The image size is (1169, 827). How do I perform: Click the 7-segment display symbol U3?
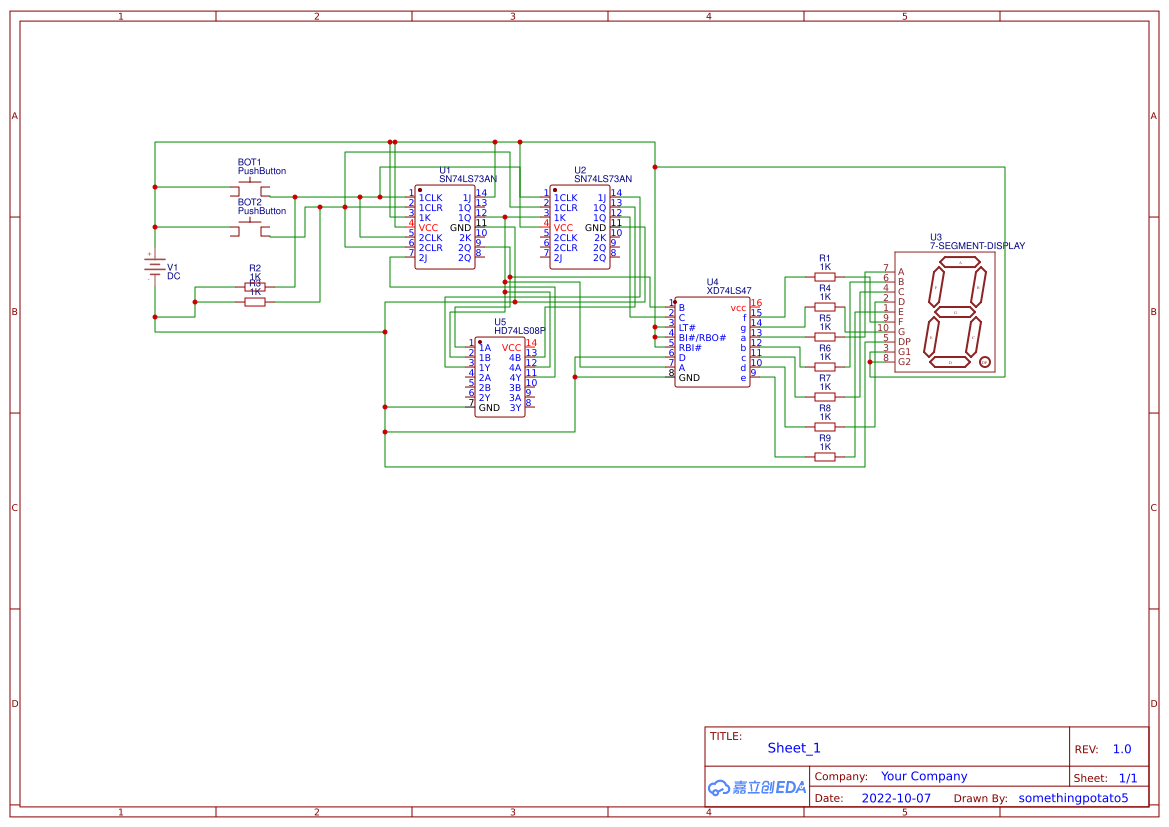coord(945,310)
